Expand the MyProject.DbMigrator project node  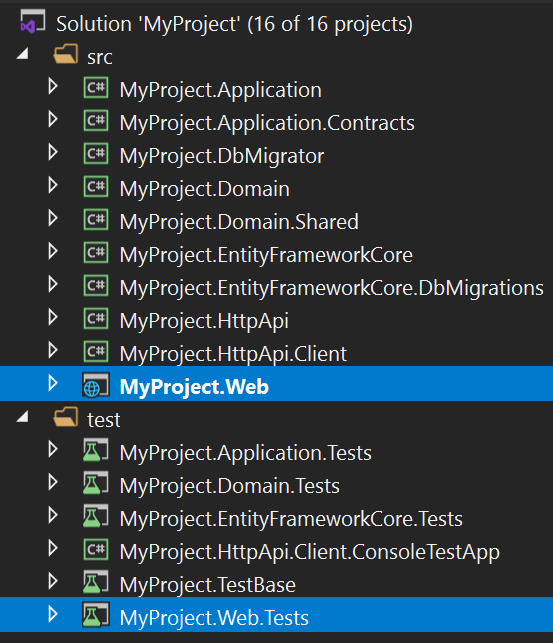[x=53, y=153]
